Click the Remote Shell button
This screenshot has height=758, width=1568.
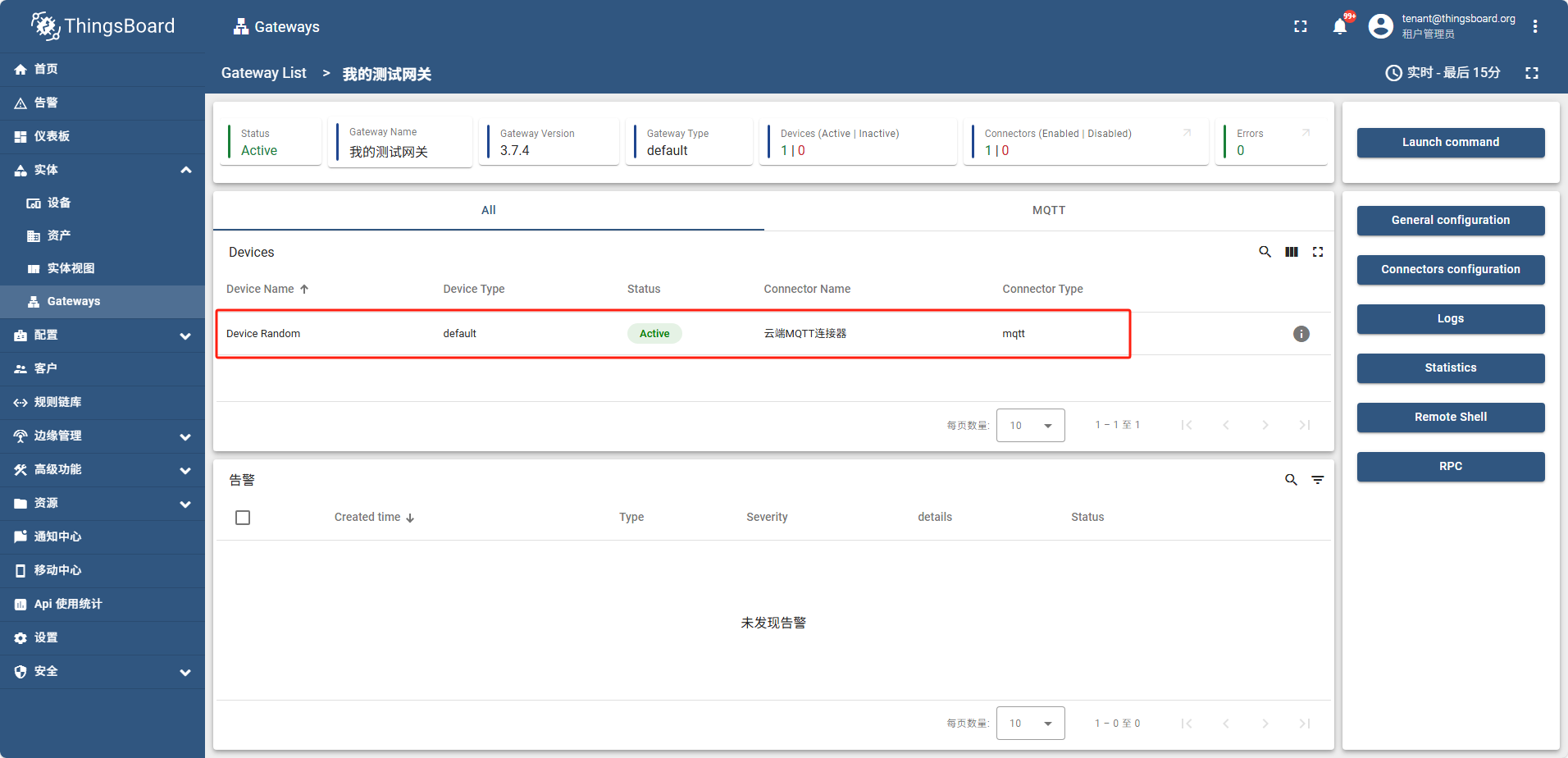tap(1450, 418)
